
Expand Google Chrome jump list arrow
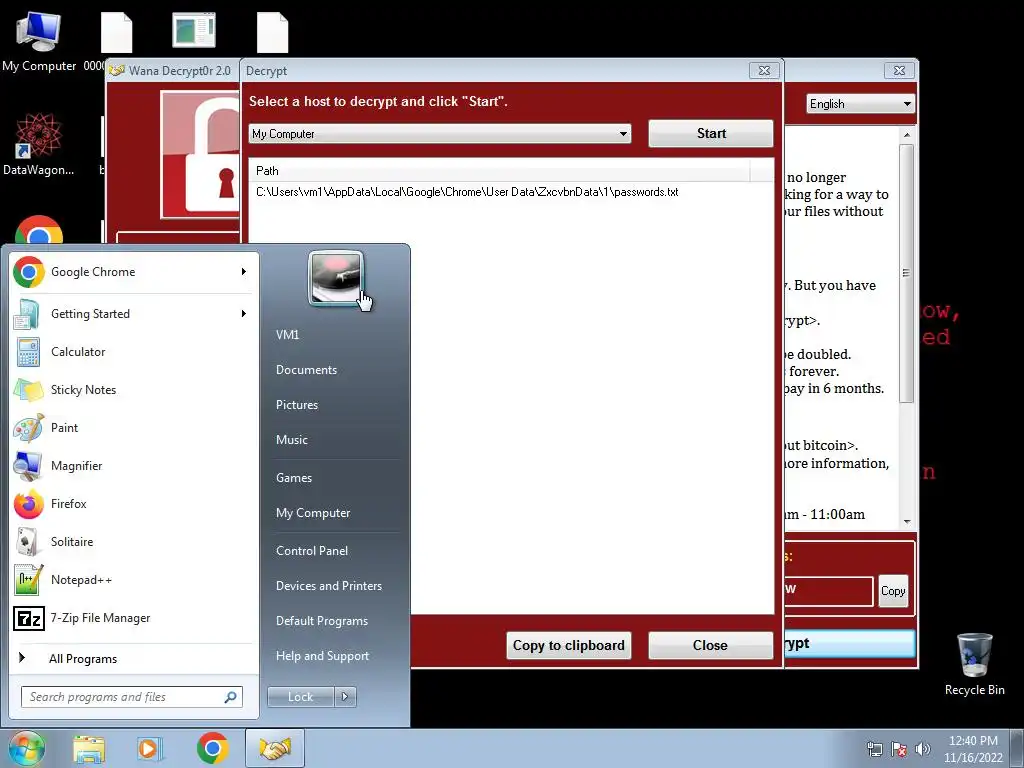(x=244, y=272)
